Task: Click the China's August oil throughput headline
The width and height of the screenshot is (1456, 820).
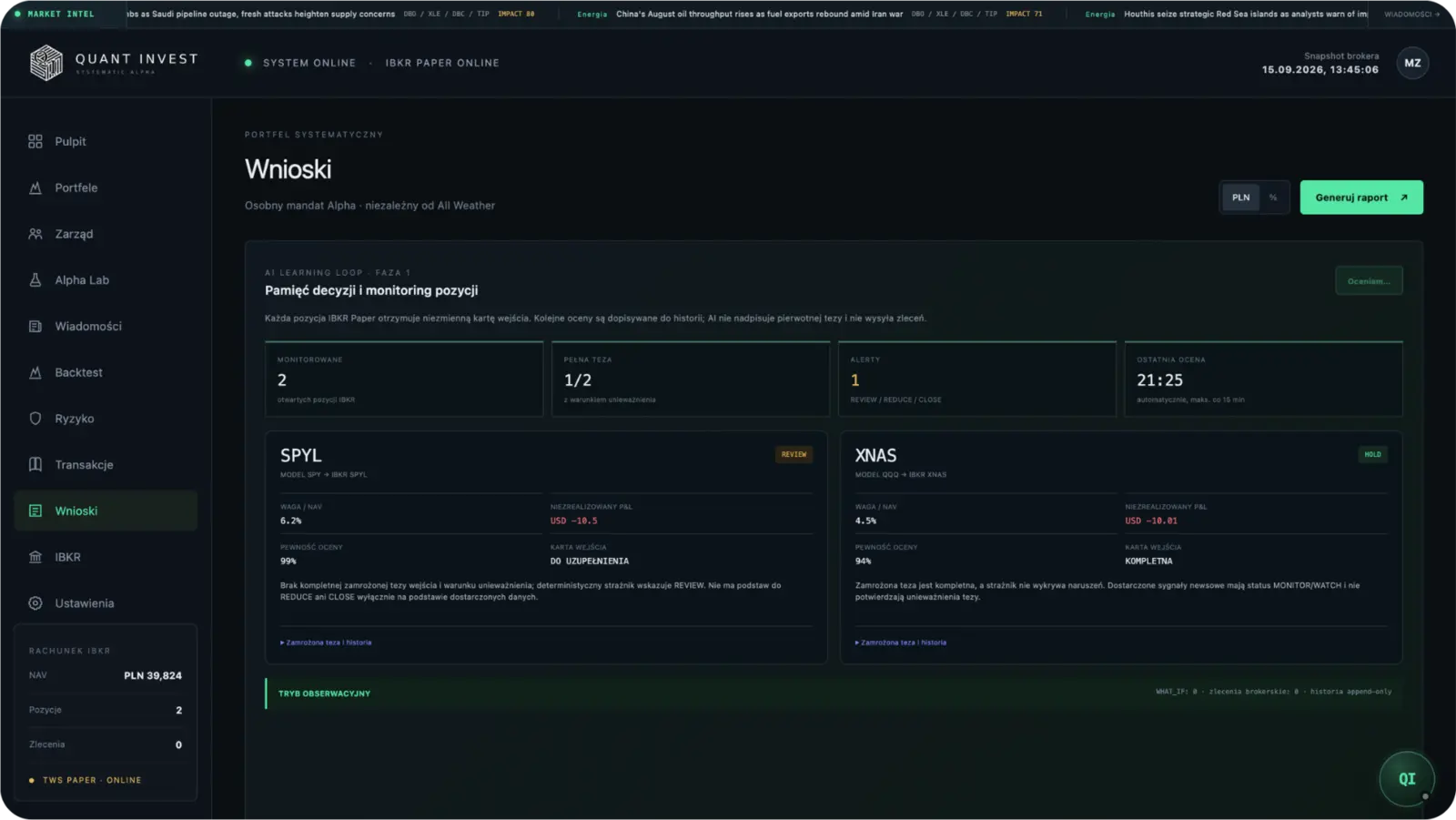Action: [759, 15]
